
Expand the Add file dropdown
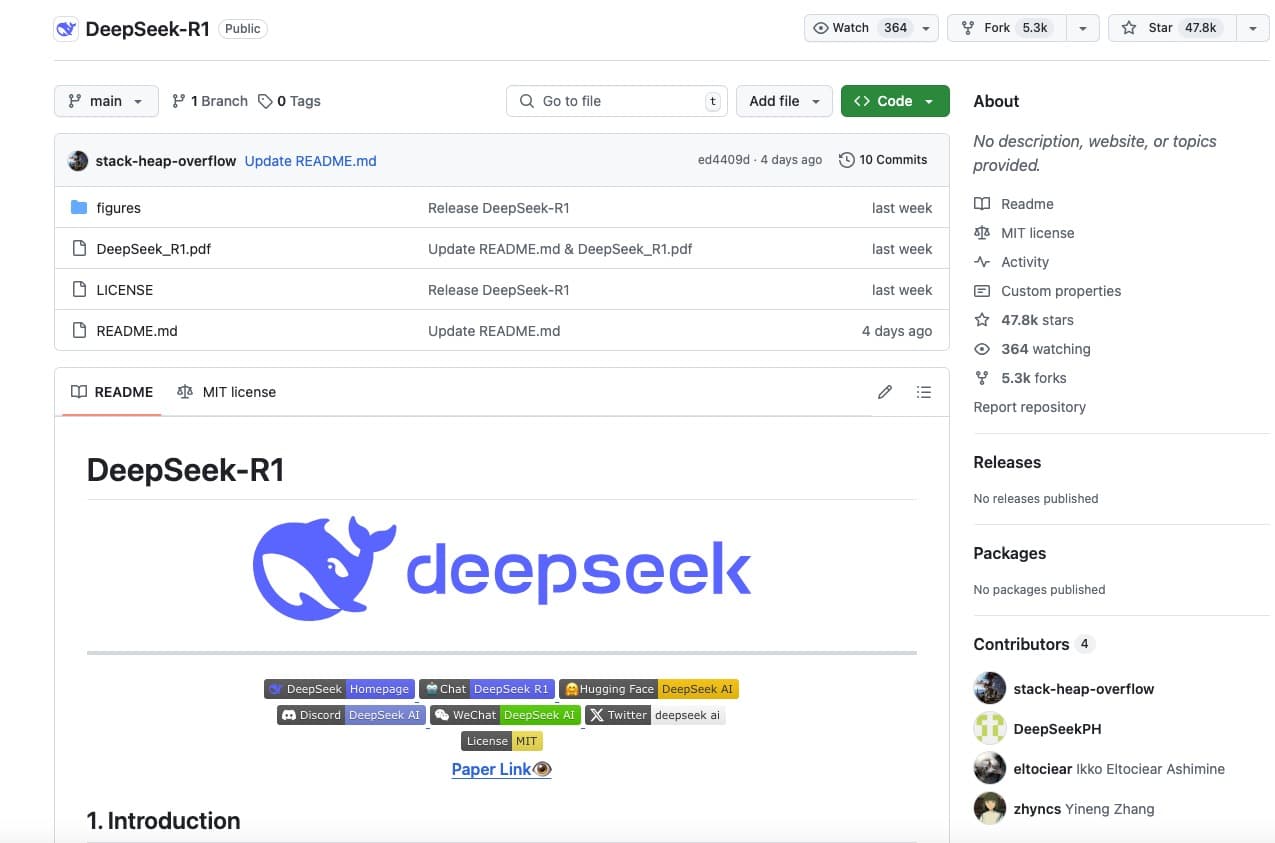(784, 101)
